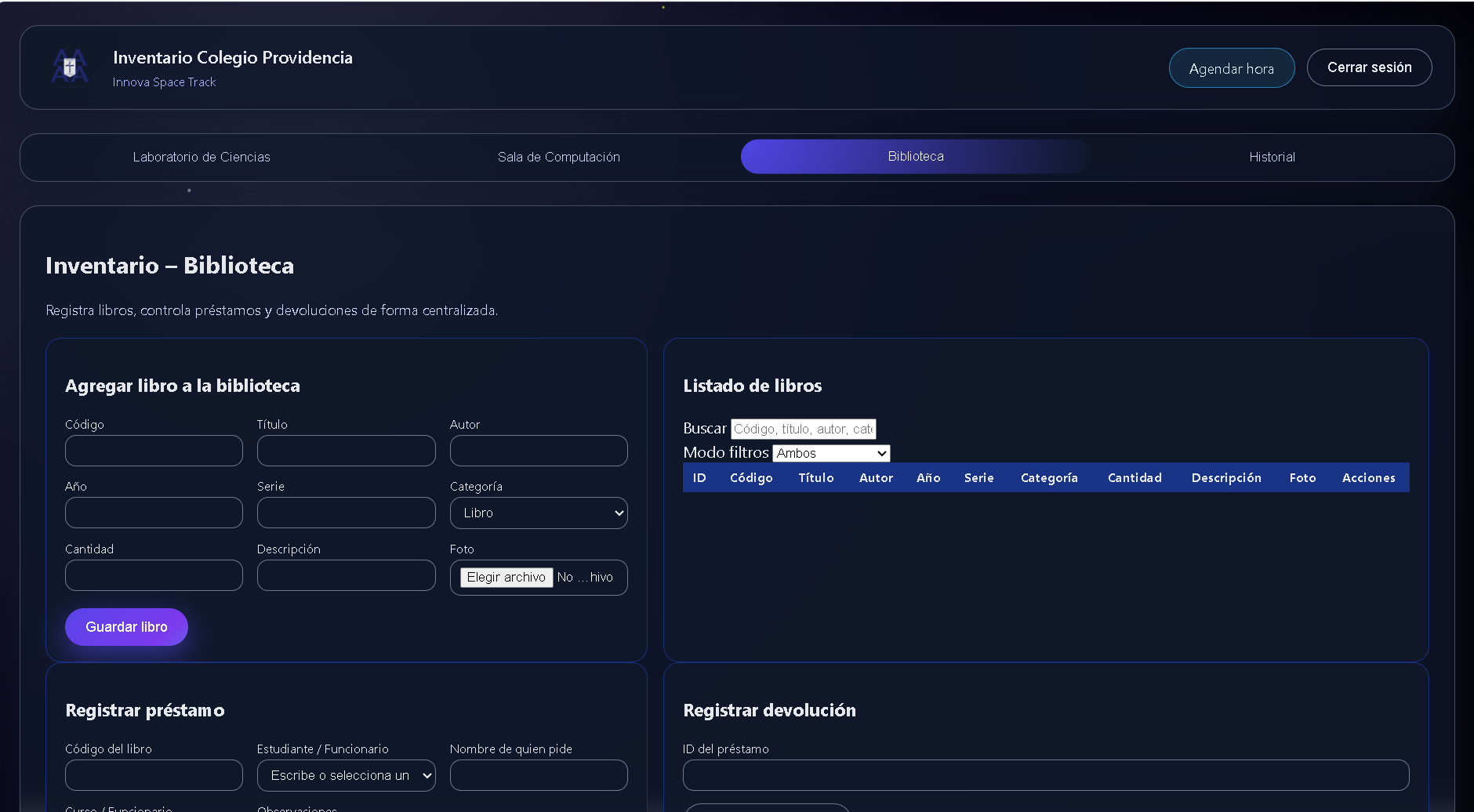
Task: Open the Sala de Computación tab
Action: [558, 157]
